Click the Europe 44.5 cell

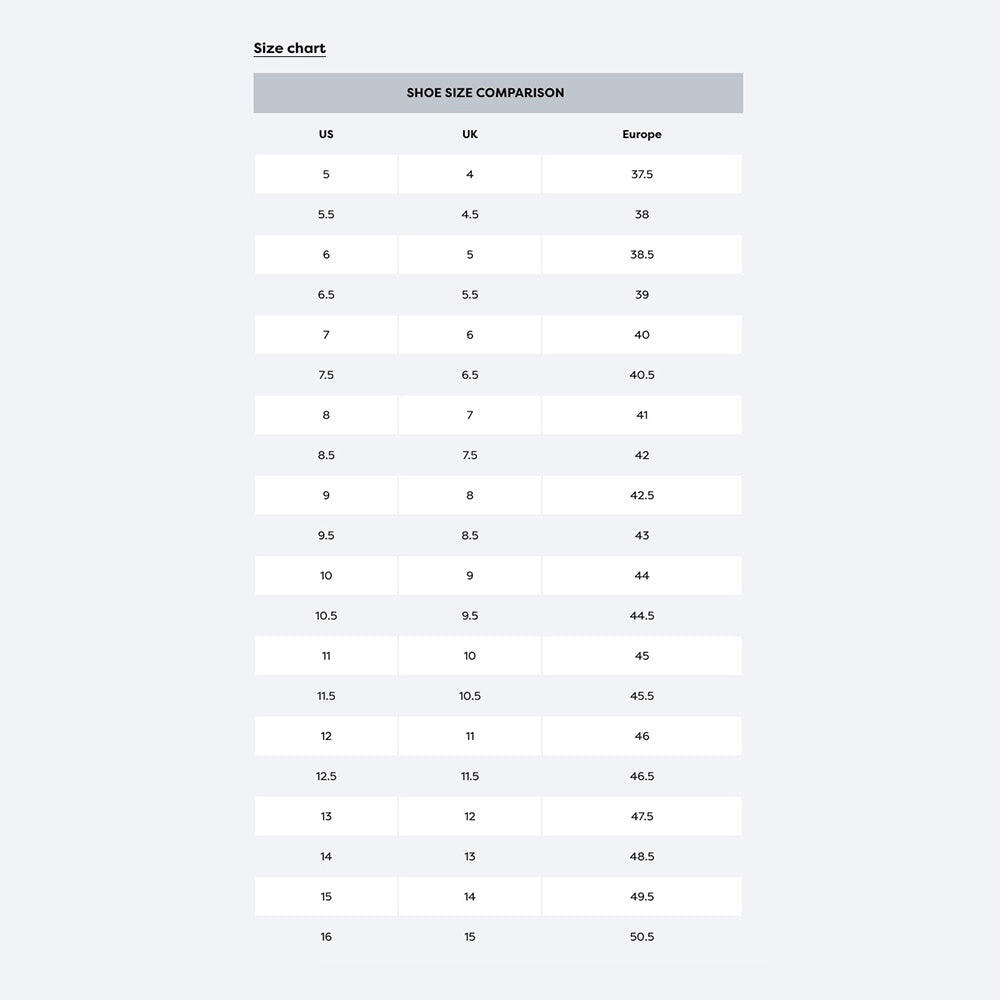click(x=642, y=616)
